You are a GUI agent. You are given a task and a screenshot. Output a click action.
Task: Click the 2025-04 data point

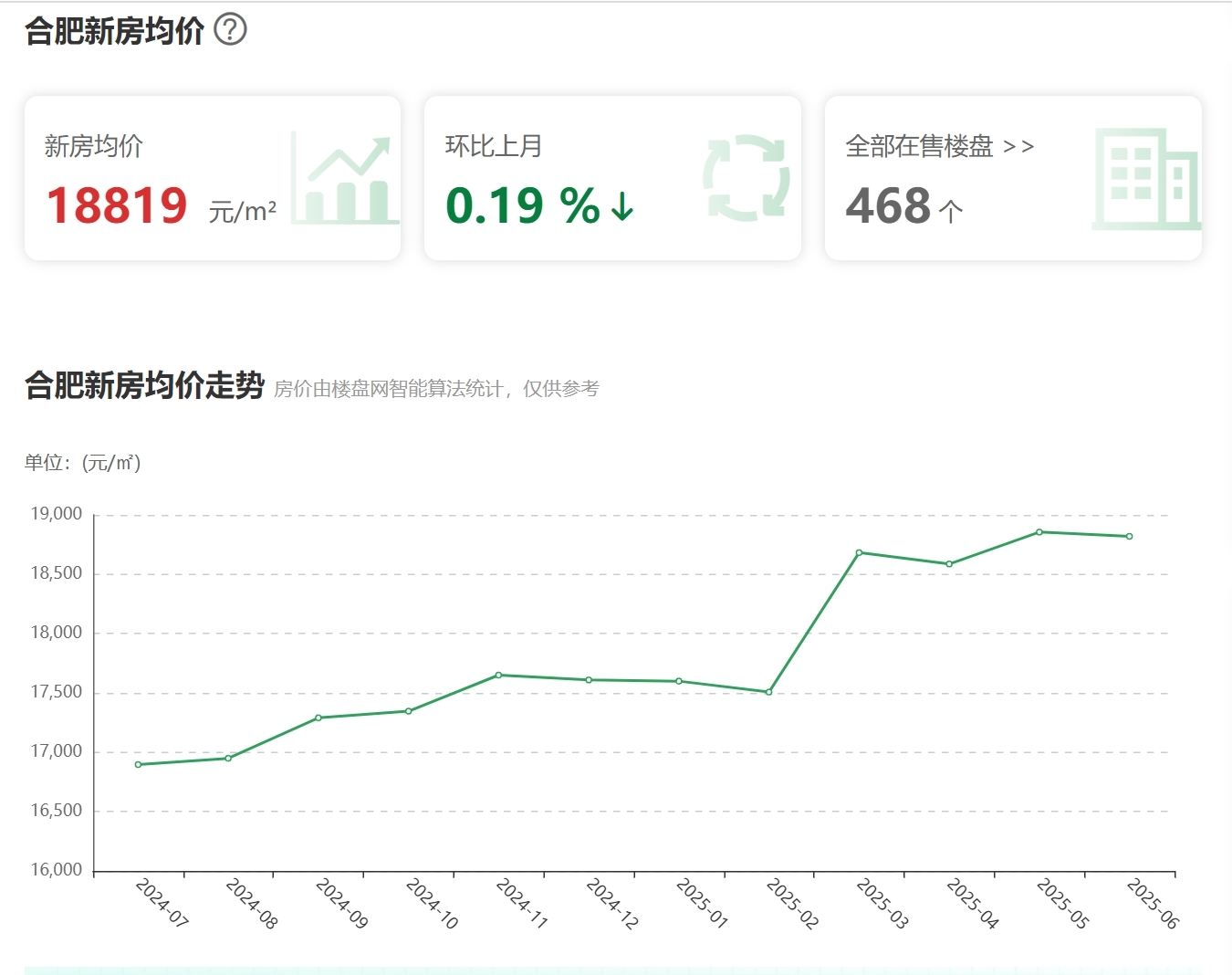tap(949, 564)
